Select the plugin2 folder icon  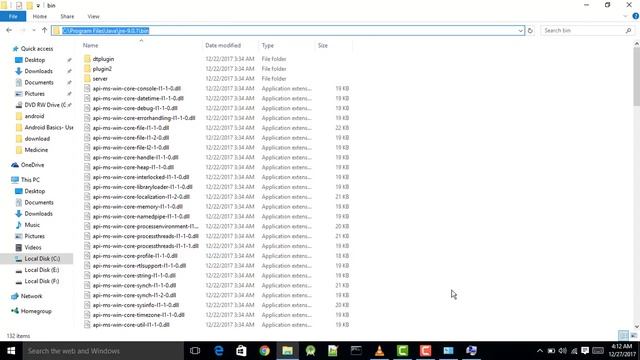click(x=87, y=69)
